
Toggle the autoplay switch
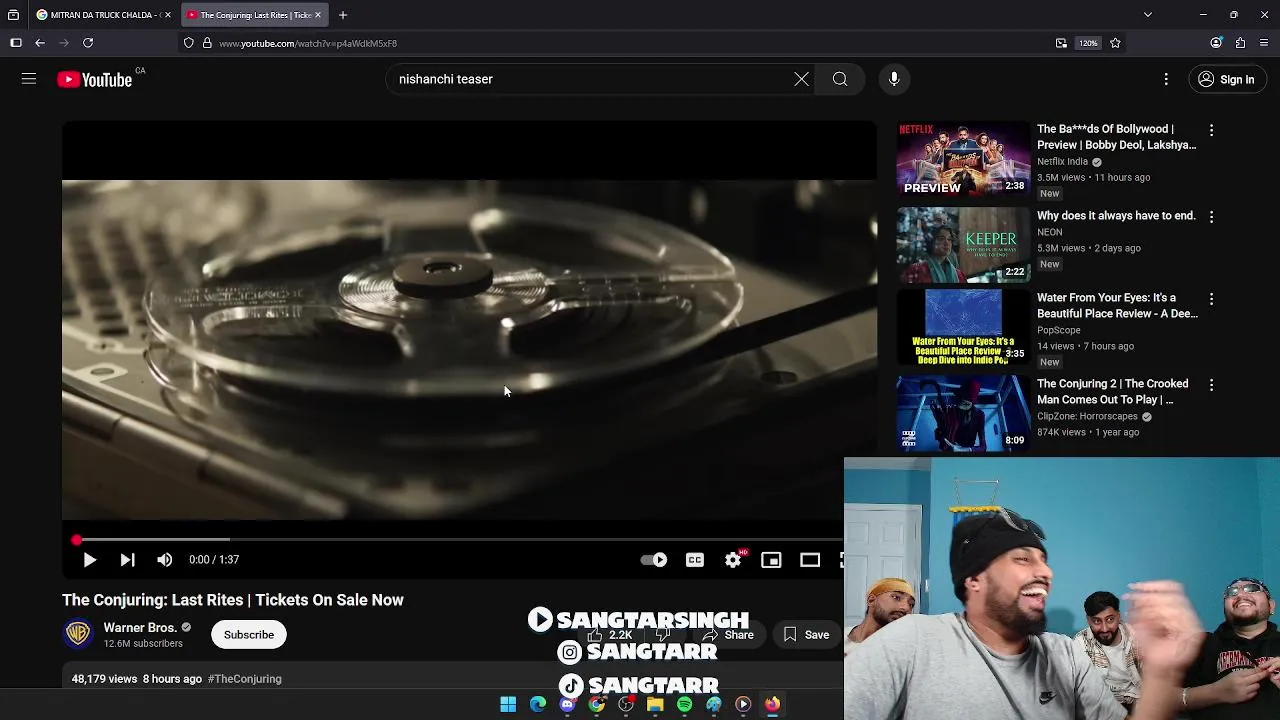654,560
